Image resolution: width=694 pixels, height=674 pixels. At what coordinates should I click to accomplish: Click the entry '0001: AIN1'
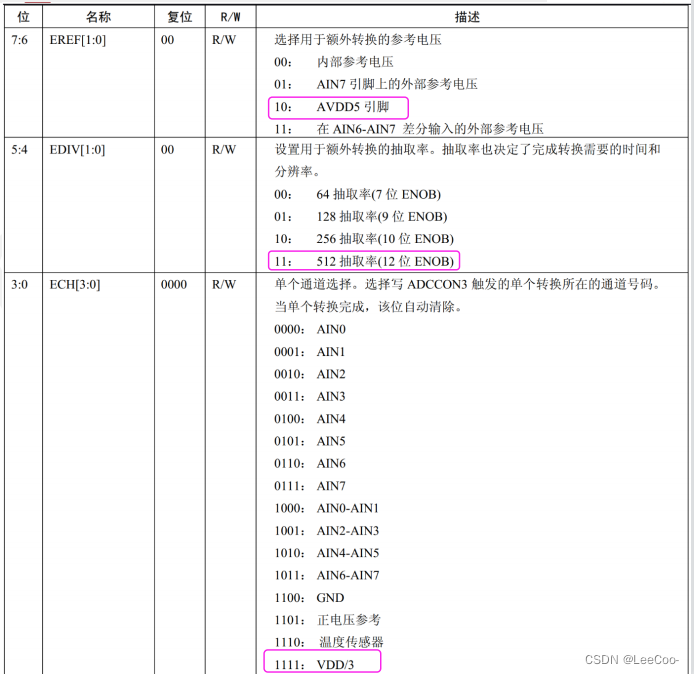[x=309, y=352]
